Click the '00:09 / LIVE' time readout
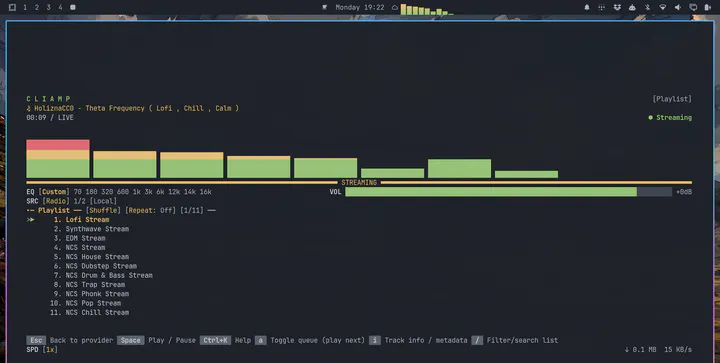The height and width of the screenshot is (363, 720). coord(50,118)
